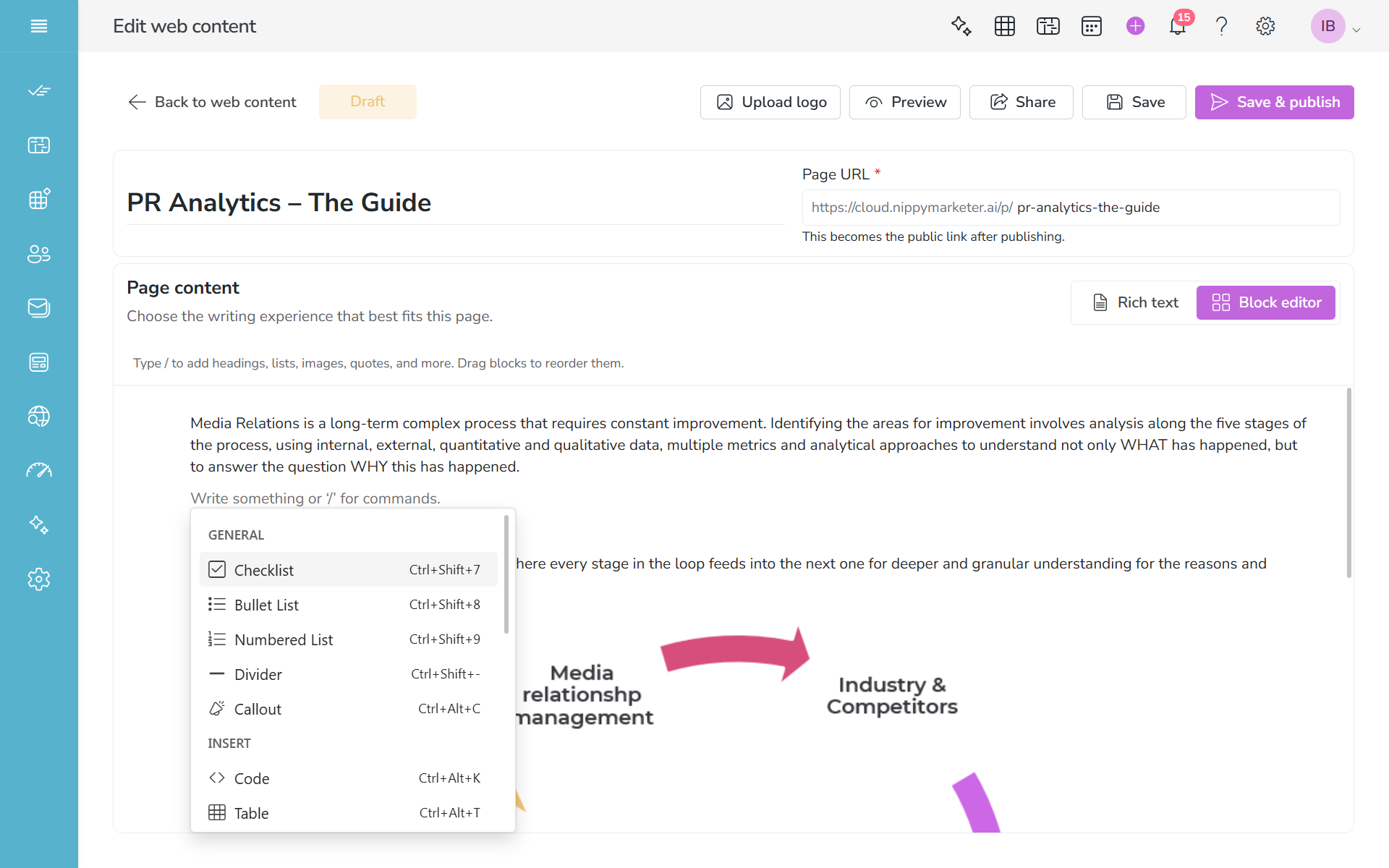This screenshot has height=868, width=1389.
Task: Insert a Divider from the command menu
Action: (x=349, y=674)
